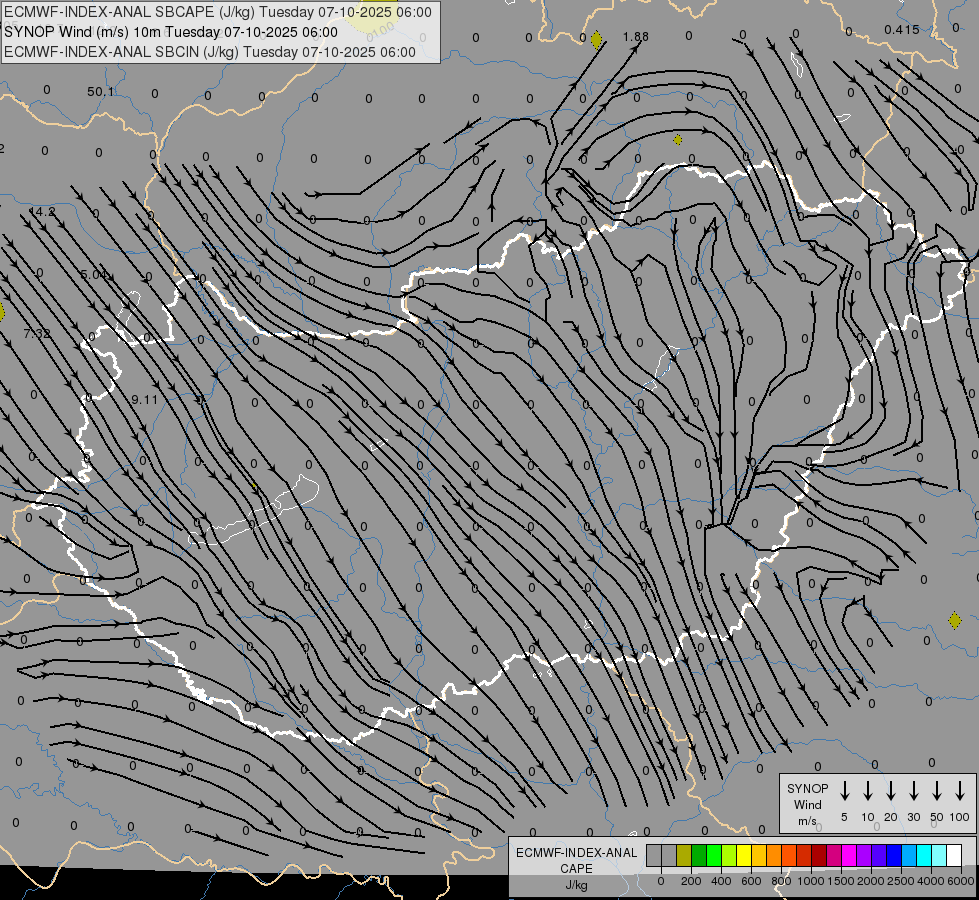Select the 100 m/s wind arrow symbol
Screen dimensions: 979x900
point(960,791)
